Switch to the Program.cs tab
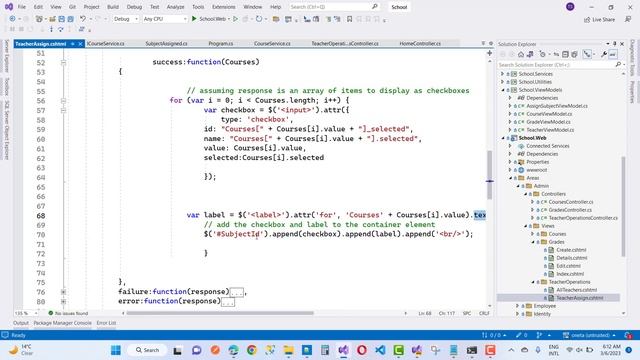 coord(220,43)
